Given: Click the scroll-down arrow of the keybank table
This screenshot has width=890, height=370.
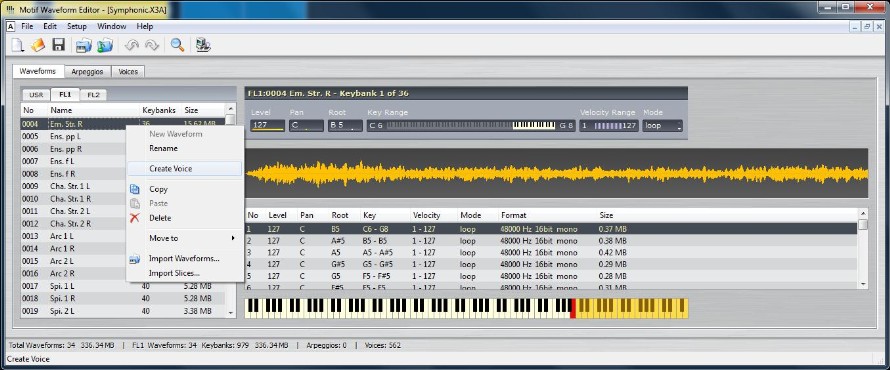Looking at the screenshot, I should tap(863, 284).
